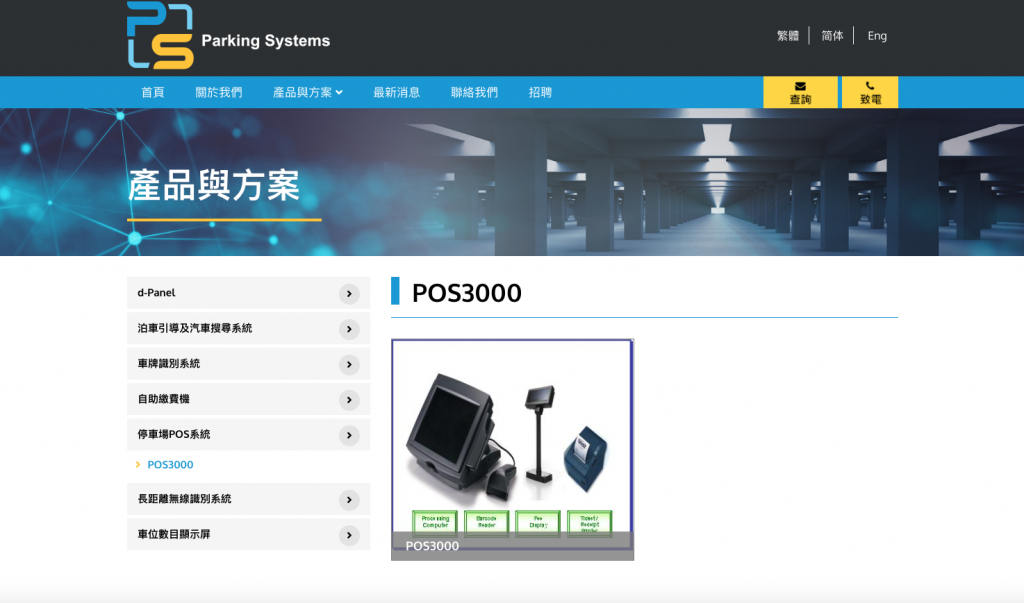
Task: Switch language to Eng
Action: tap(877, 36)
